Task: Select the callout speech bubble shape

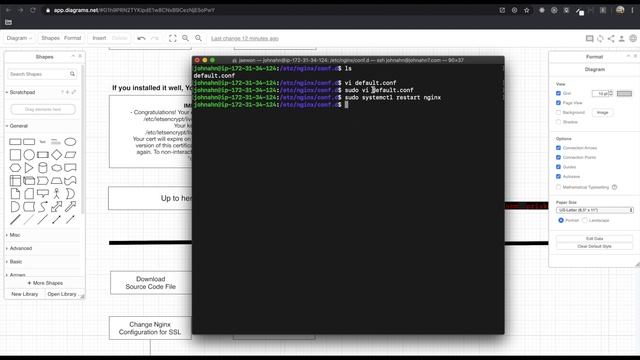Action: tap(42, 193)
